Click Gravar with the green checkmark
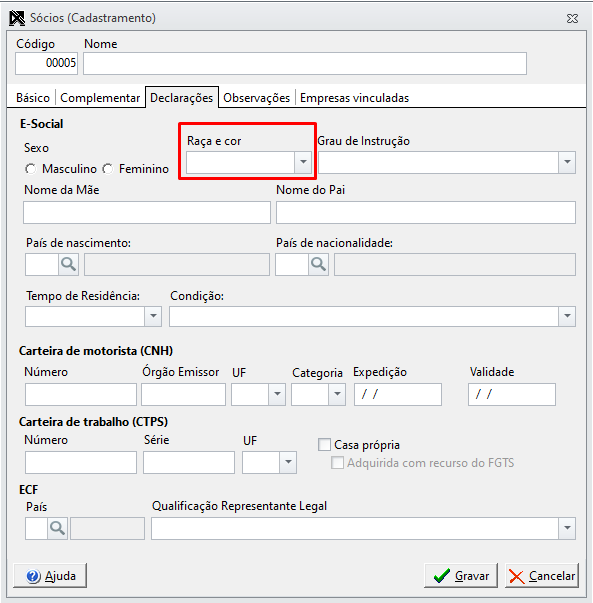 click(x=461, y=576)
